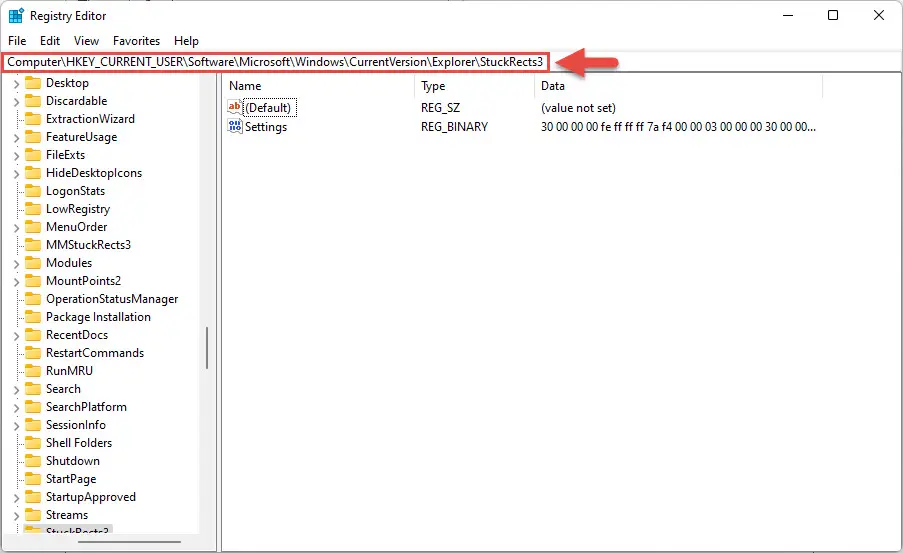
Task: Expand the Modules key
Action: [16, 264]
